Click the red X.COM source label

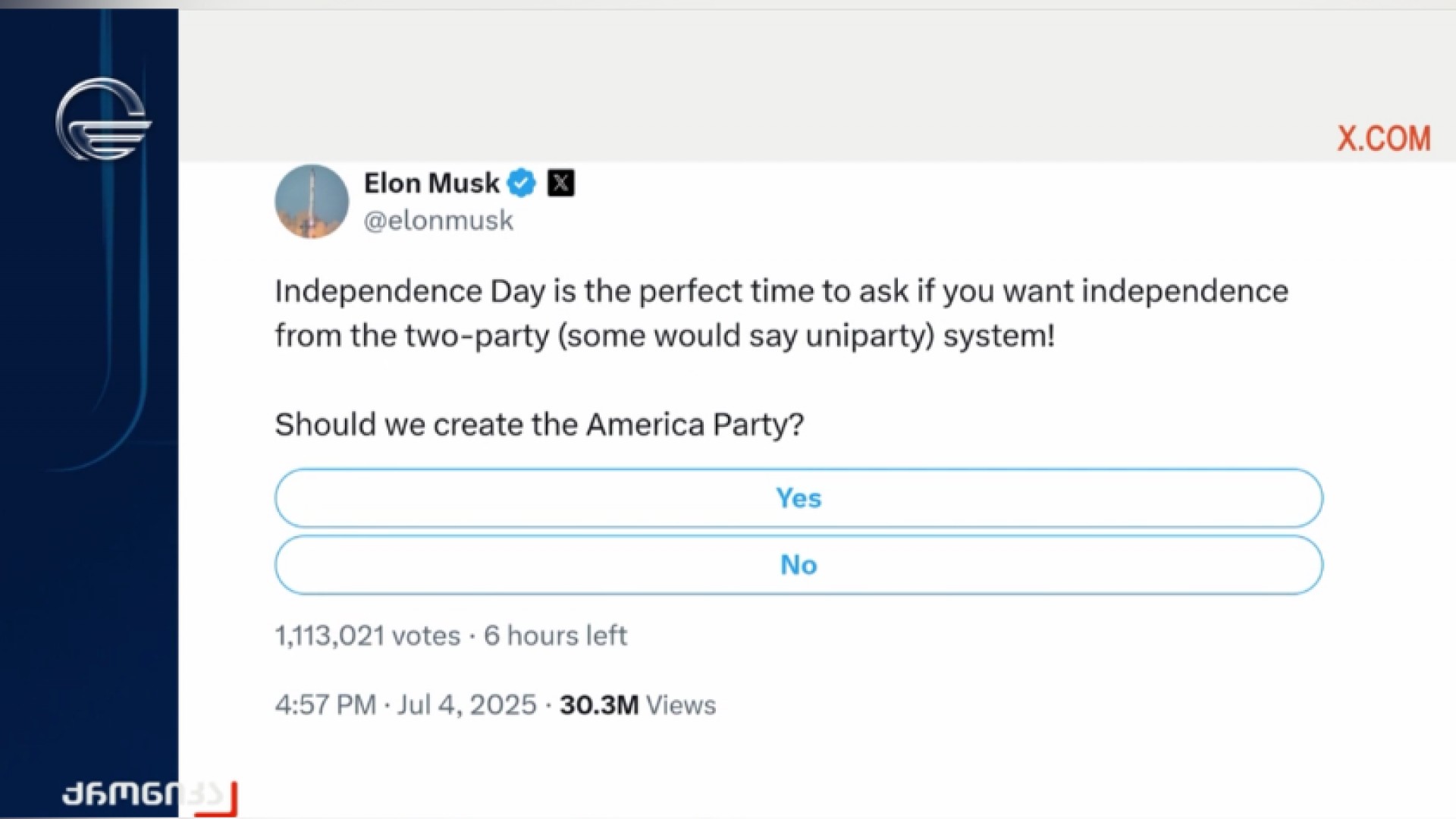pos(1383,139)
